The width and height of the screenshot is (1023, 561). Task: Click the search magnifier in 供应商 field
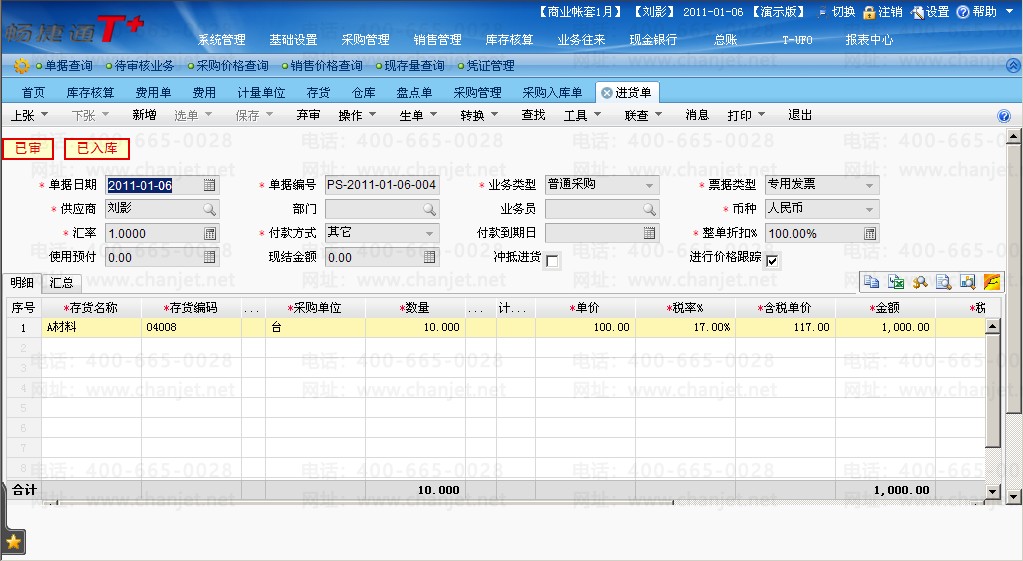209,209
